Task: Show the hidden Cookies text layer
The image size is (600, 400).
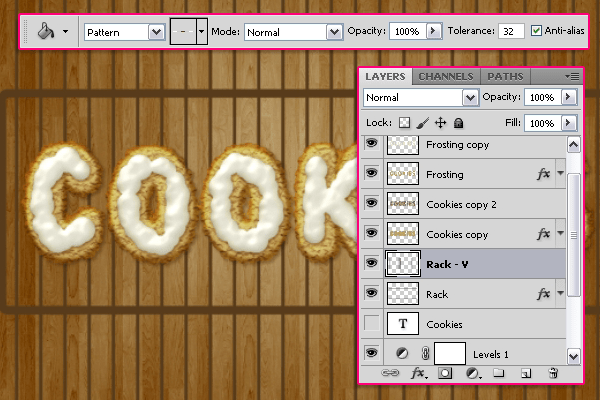Action: point(372,323)
